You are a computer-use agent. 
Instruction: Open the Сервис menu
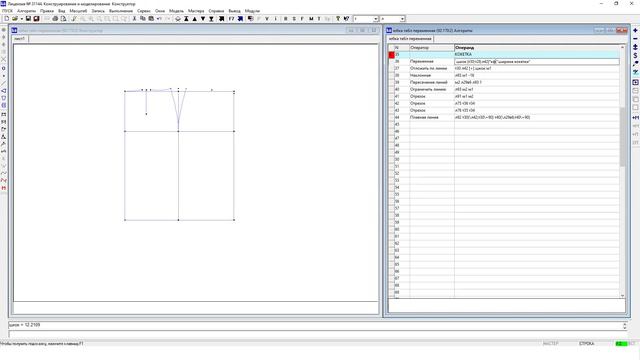(144, 11)
